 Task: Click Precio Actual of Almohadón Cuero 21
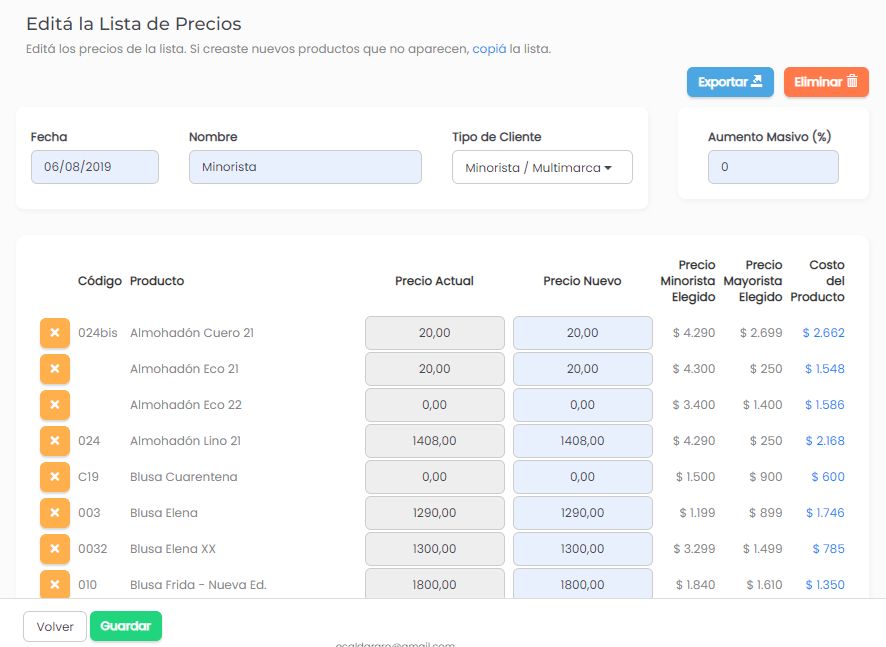click(435, 333)
